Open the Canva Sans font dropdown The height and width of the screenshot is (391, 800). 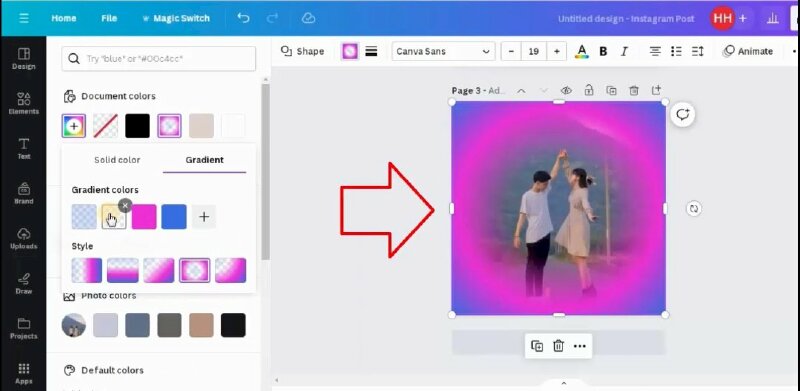[443, 51]
